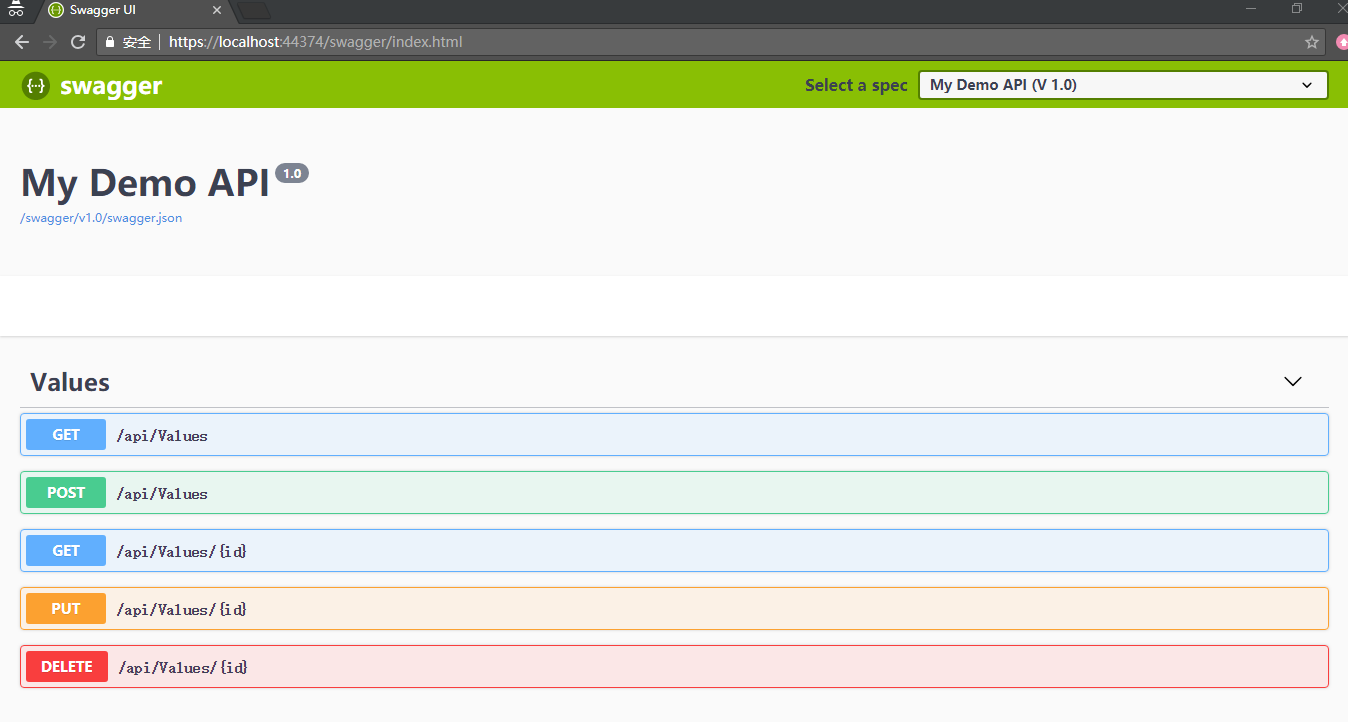The width and height of the screenshot is (1348, 722).
Task: Click the lock security icon in address bar
Action: (111, 42)
